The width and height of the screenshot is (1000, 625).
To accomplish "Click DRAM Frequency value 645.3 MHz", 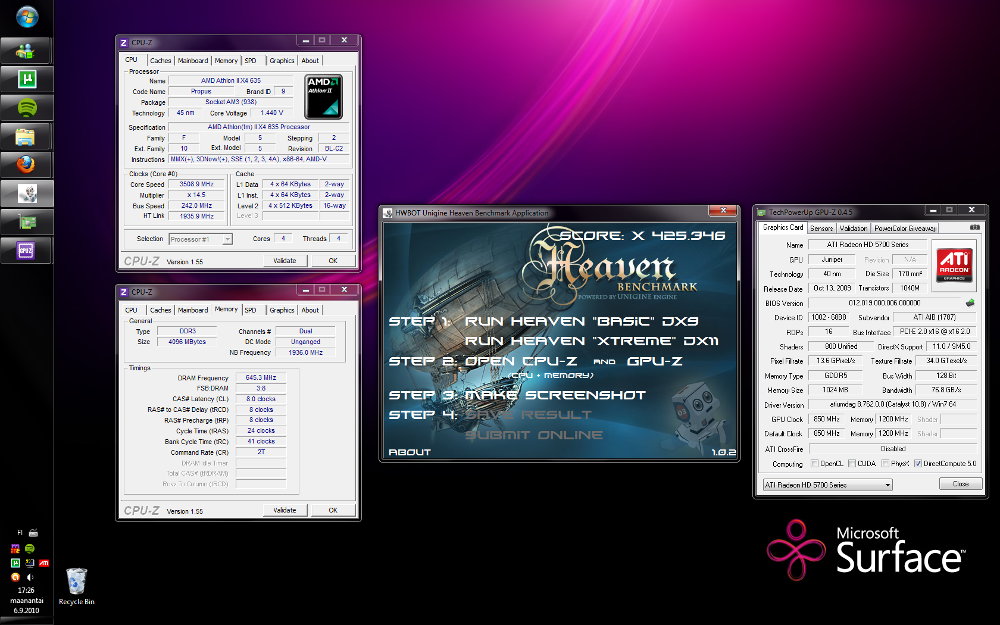I will tap(260, 378).
